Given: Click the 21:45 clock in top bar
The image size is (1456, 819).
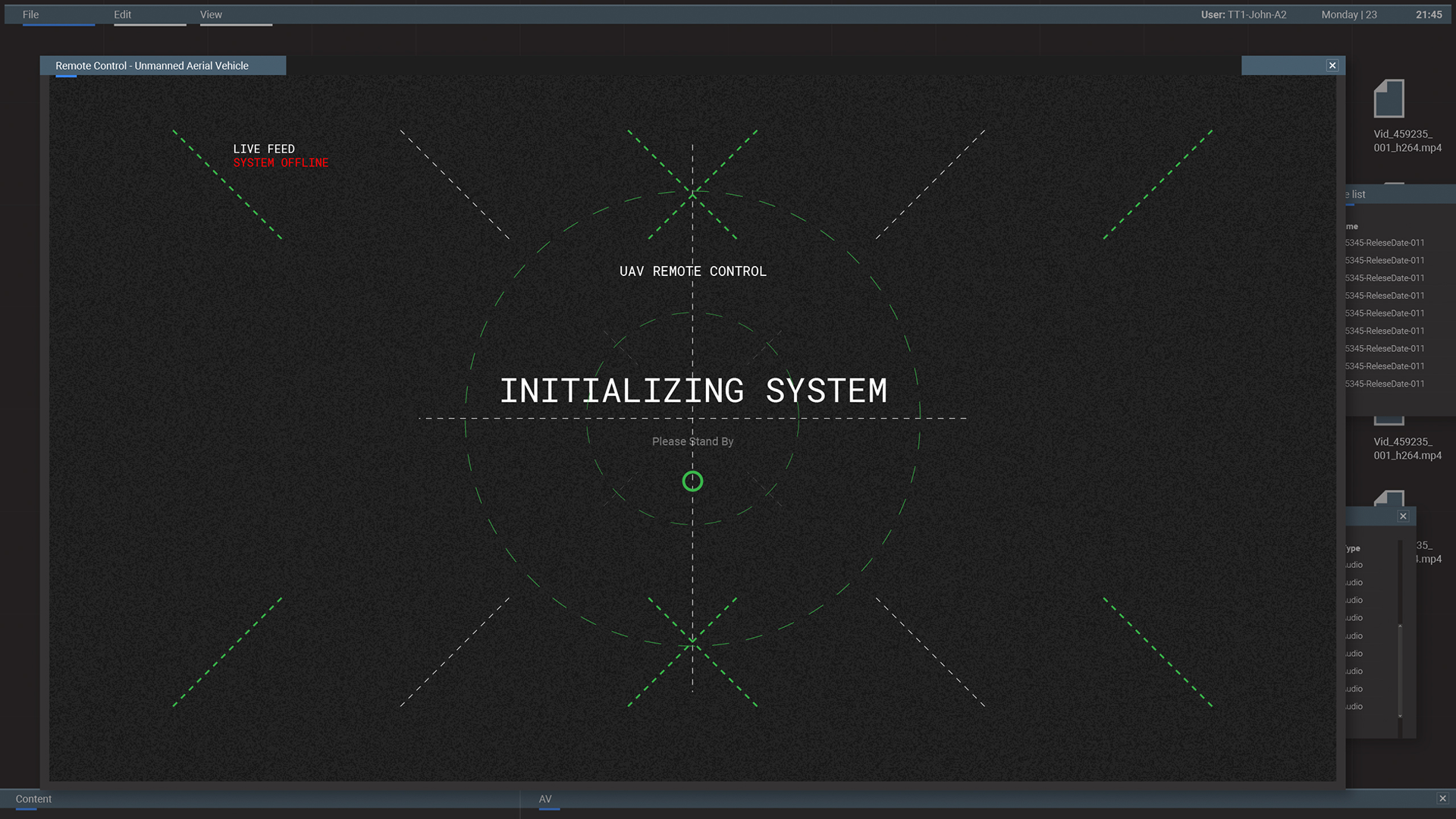Looking at the screenshot, I should tap(1429, 14).
